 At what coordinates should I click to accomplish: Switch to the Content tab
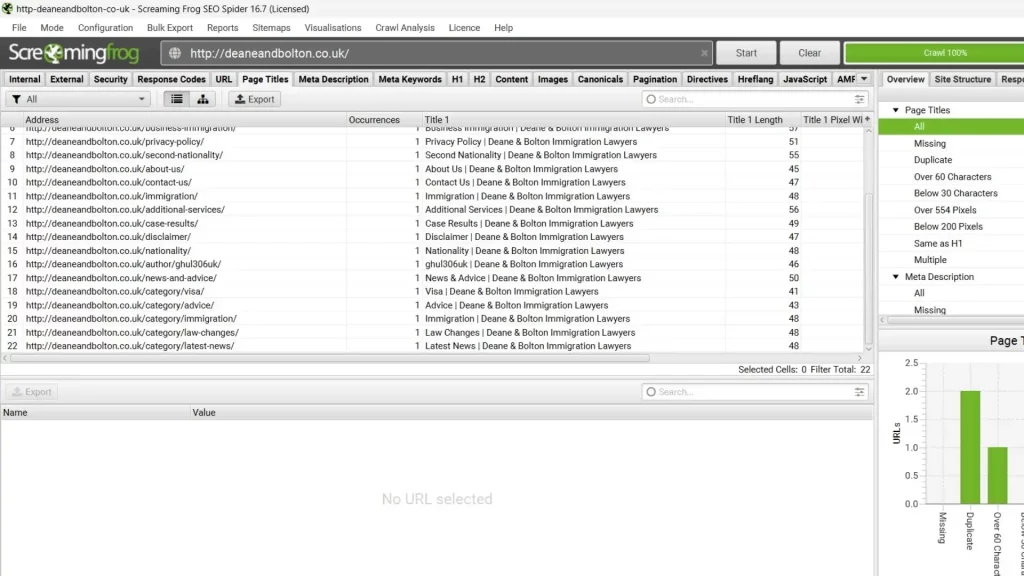pos(511,79)
